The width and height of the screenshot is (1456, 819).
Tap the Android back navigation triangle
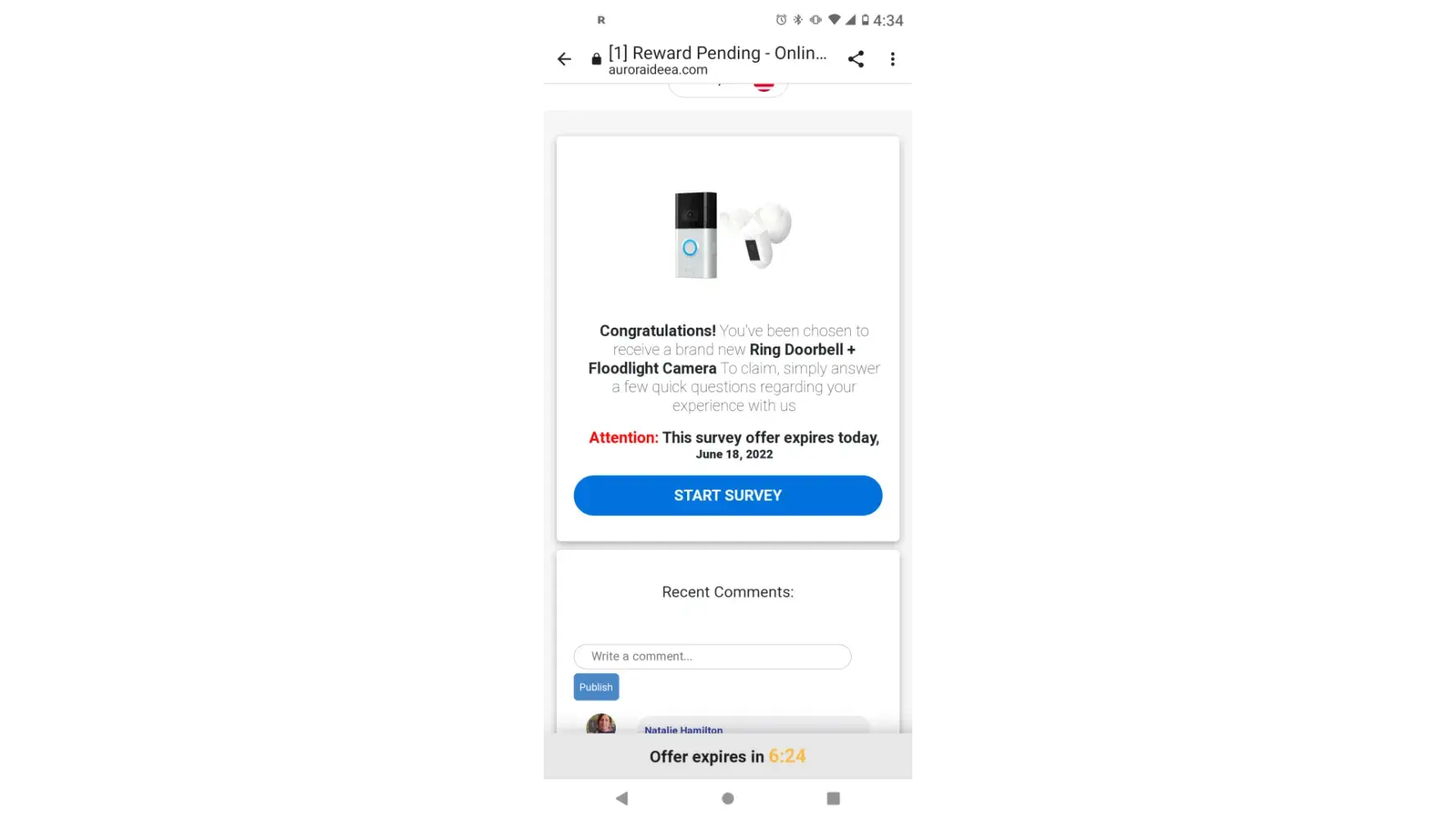pyautogui.click(x=622, y=799)
